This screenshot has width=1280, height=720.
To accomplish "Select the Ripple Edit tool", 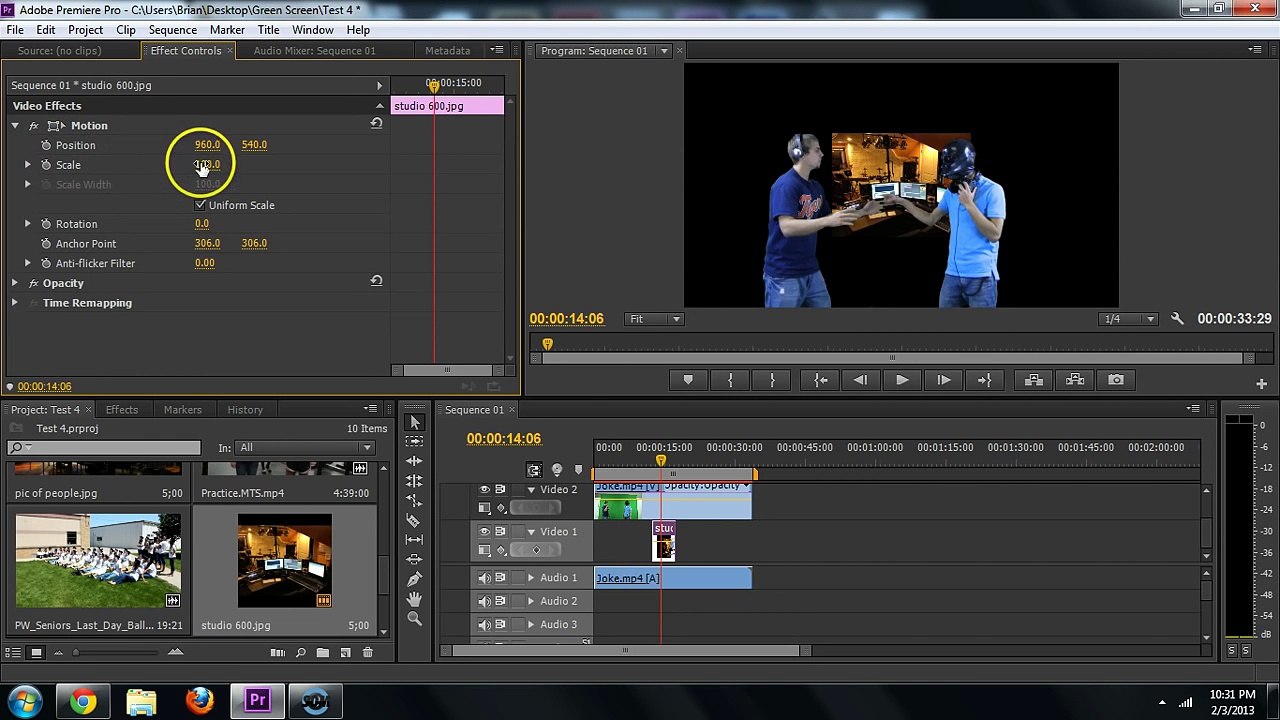I will 414,461.
